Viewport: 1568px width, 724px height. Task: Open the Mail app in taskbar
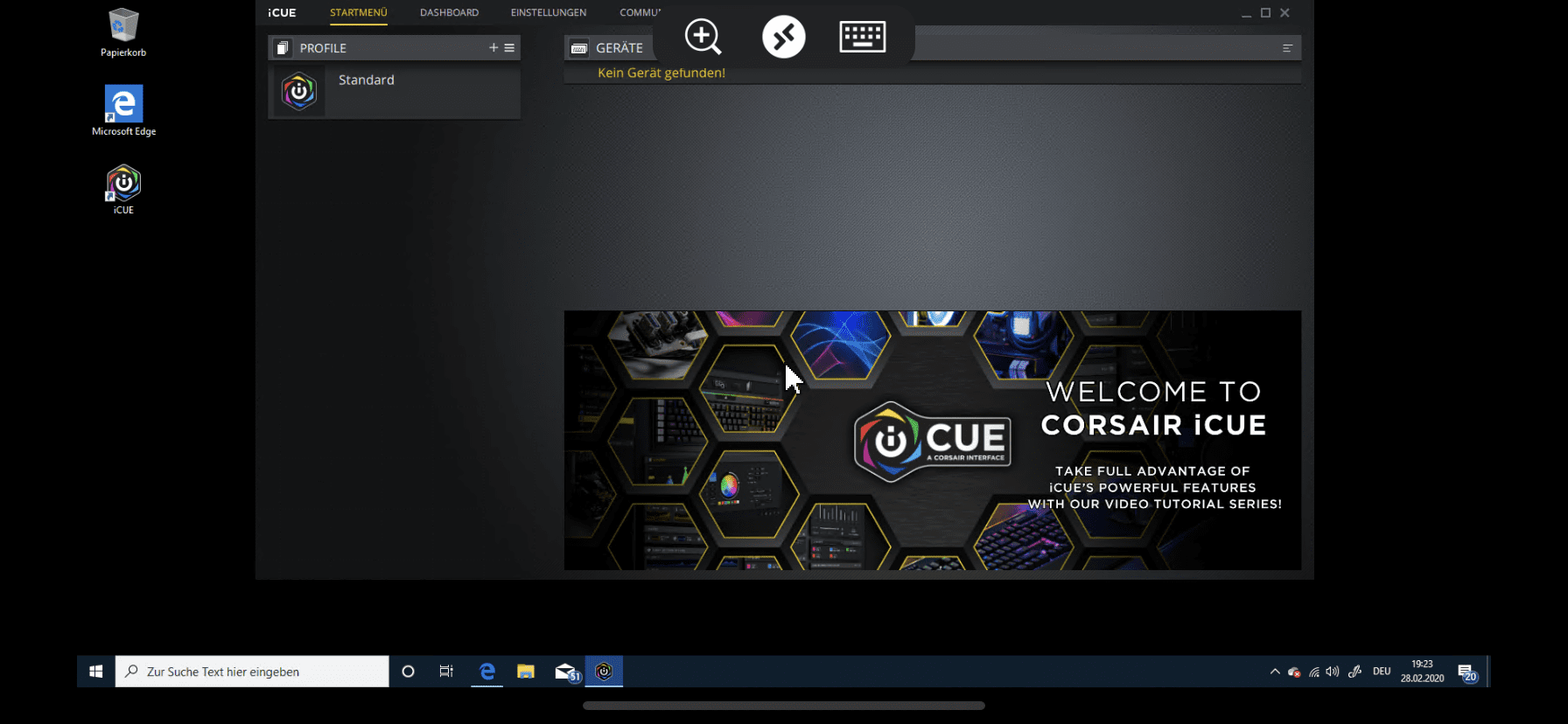coord(566,672)
